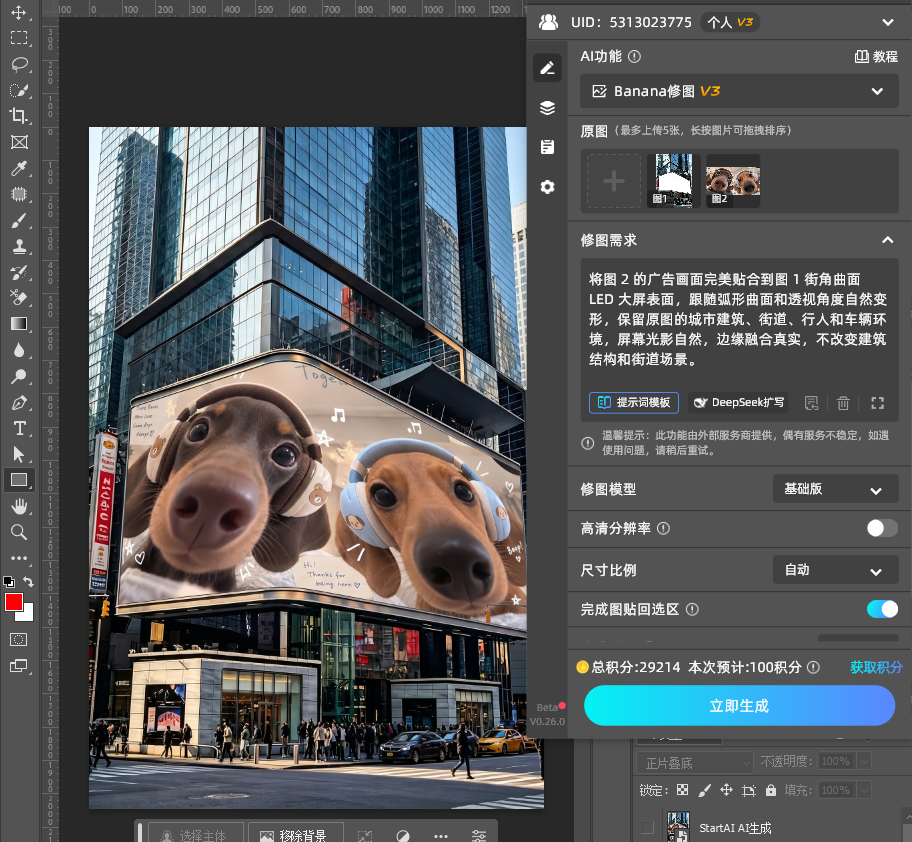Select the Pen tool
This screenshot has width=912, height=842.
click(19, 402)
